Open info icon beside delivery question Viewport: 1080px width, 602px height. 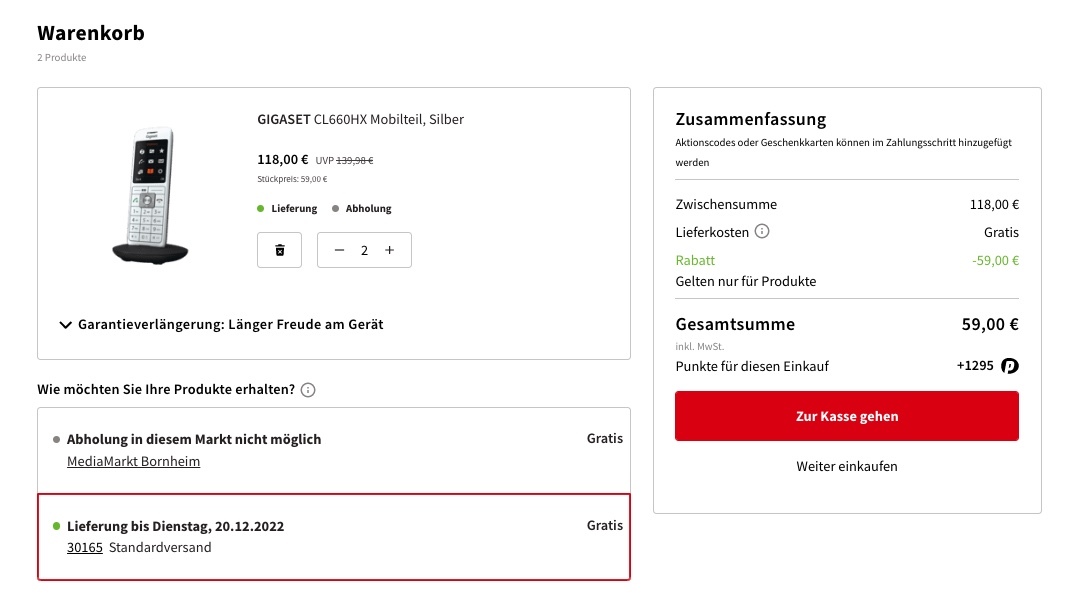click(308, 390)
